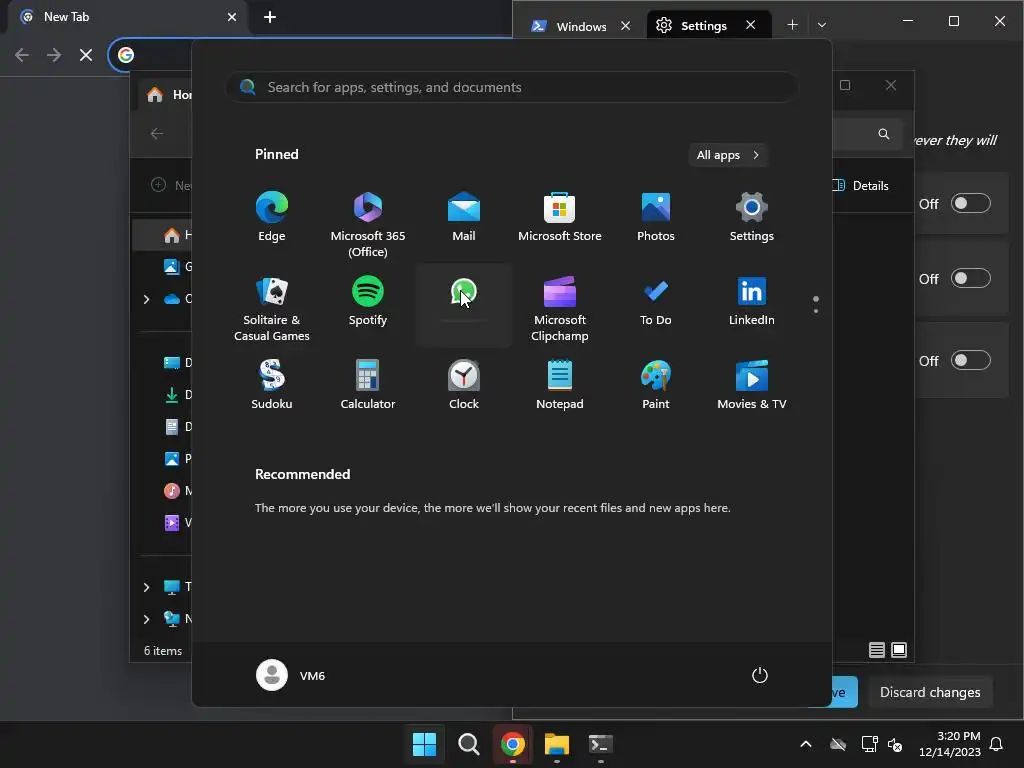Screen dimensions: 1024x768
Task: Stop loading page in Chrome
Action: tap(86, 55)
